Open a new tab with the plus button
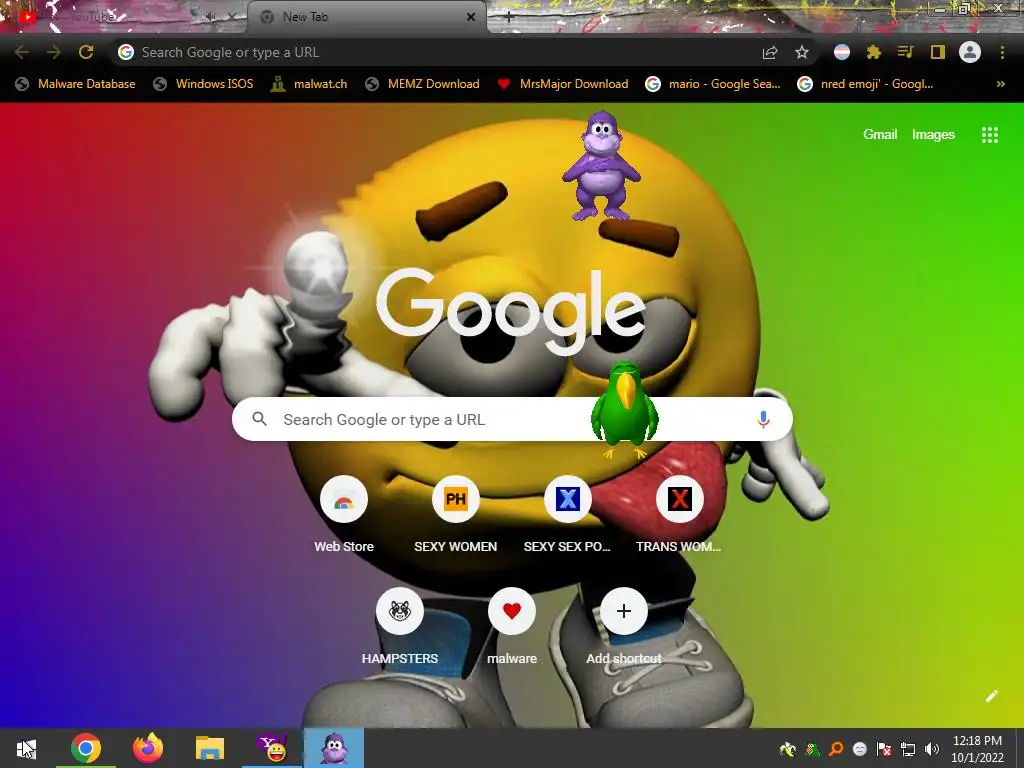This screenshot has width=1024, height=768. point(509,18)
